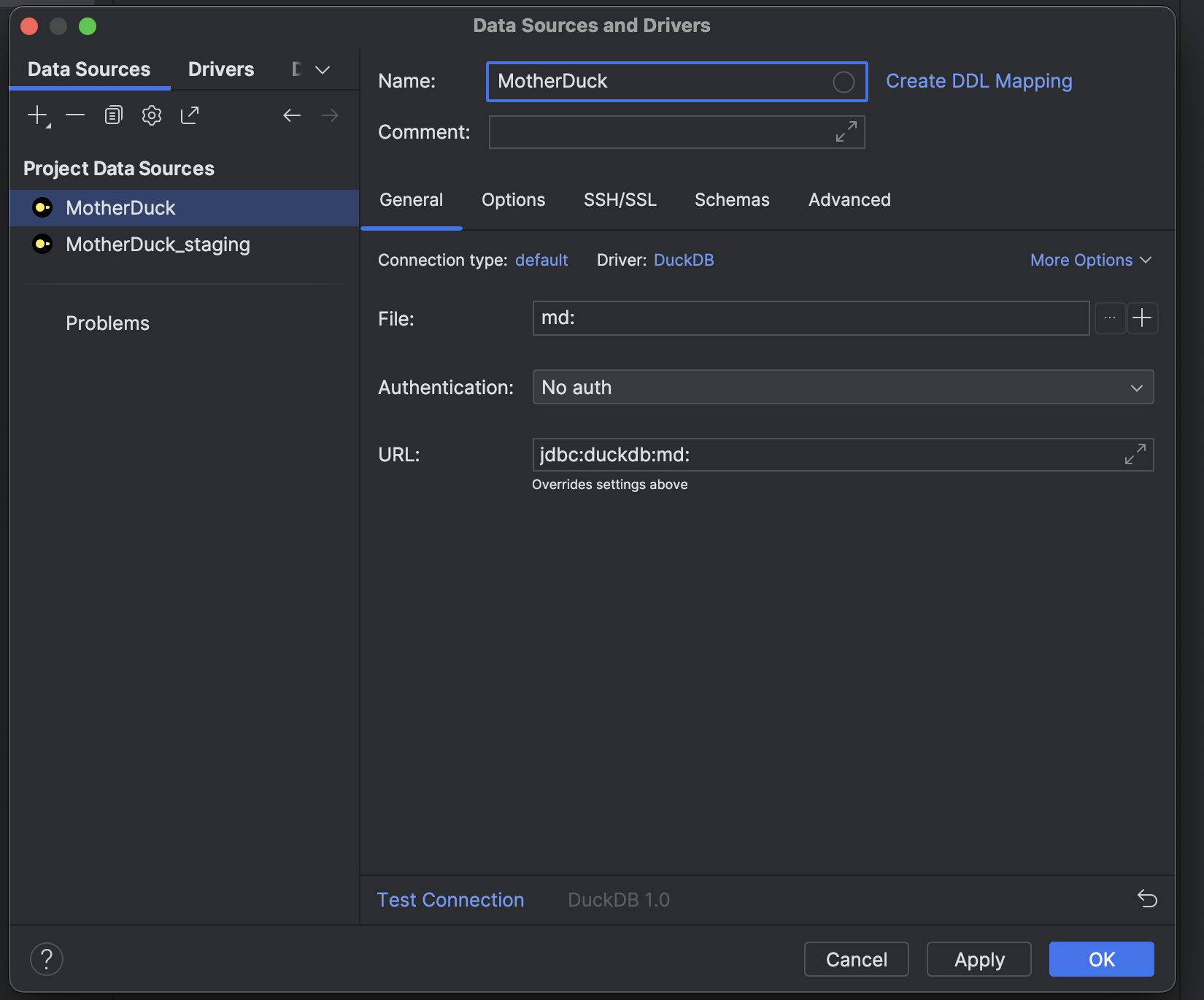Viewport: 1204px width, 1000px height.
Task: Select MotherDuck in Project Data Sources
Action: click(185, 208)
